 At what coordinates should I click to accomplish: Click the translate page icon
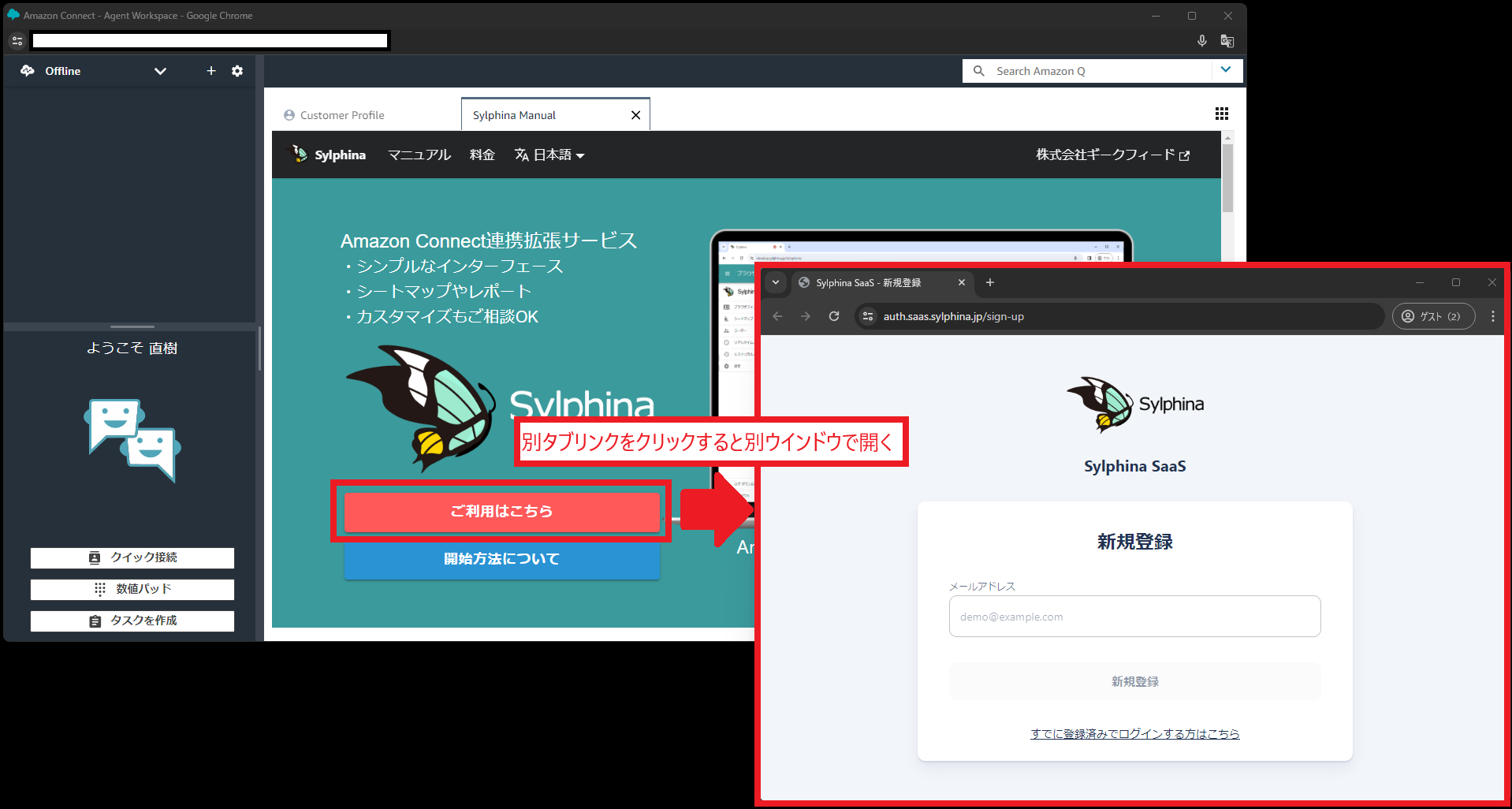(1227, 41)
